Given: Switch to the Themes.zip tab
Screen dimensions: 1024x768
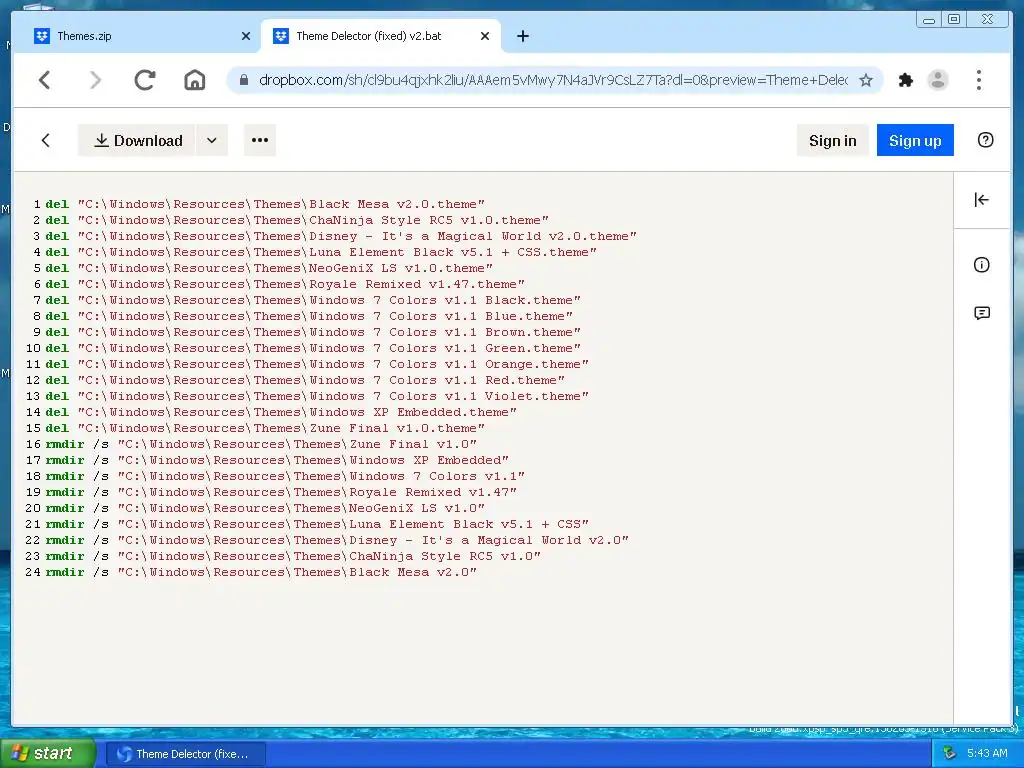Looking at the screenshot, I should 136,37.
